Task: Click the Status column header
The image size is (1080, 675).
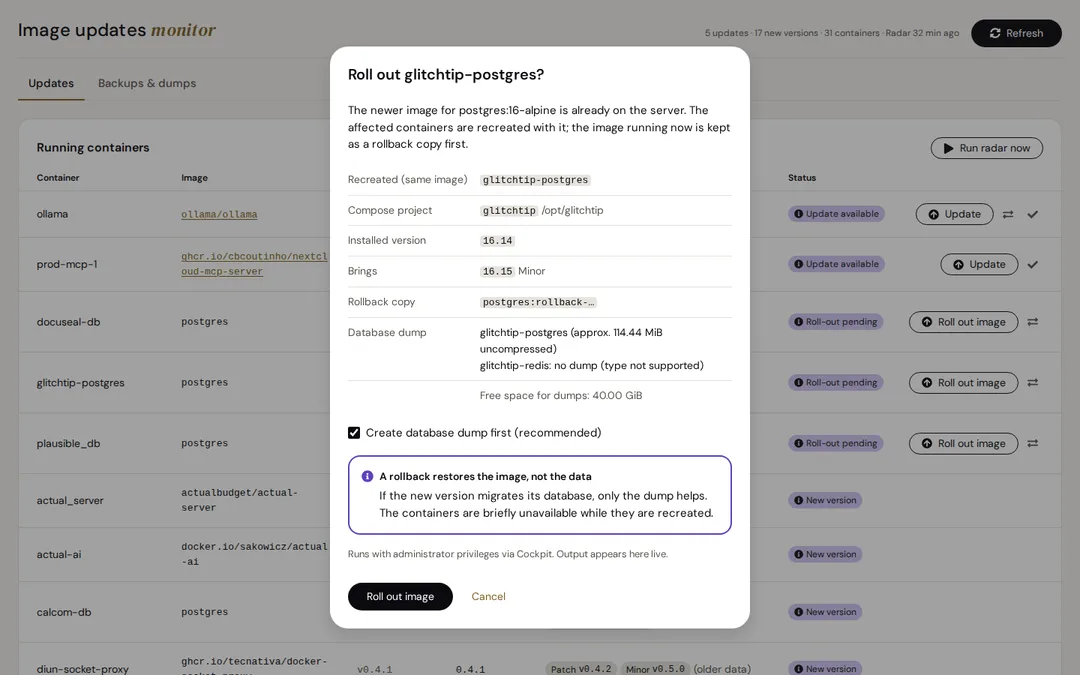Action: click(x=802, y=178)
